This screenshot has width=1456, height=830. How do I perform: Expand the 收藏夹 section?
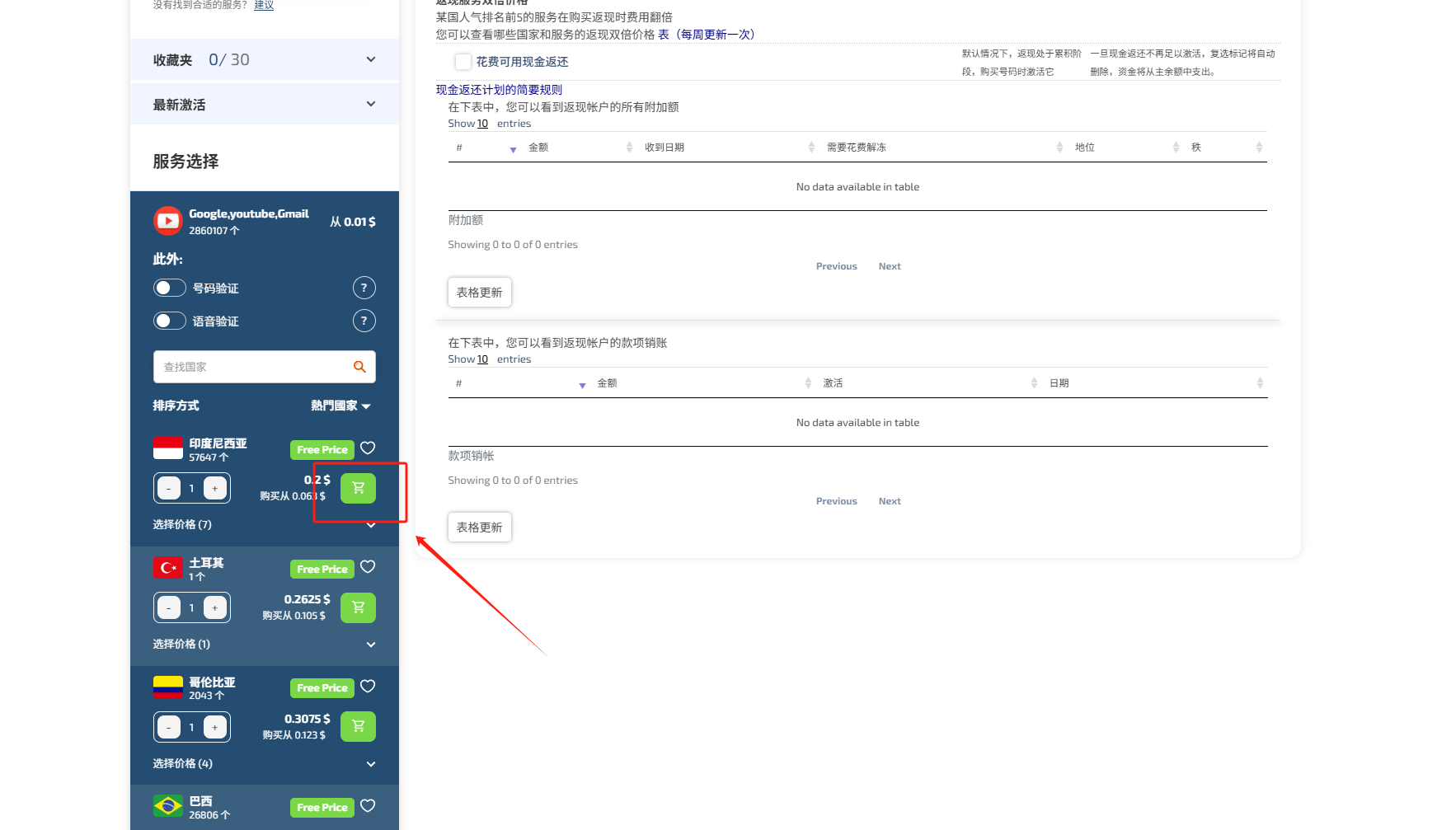[265, 59]
